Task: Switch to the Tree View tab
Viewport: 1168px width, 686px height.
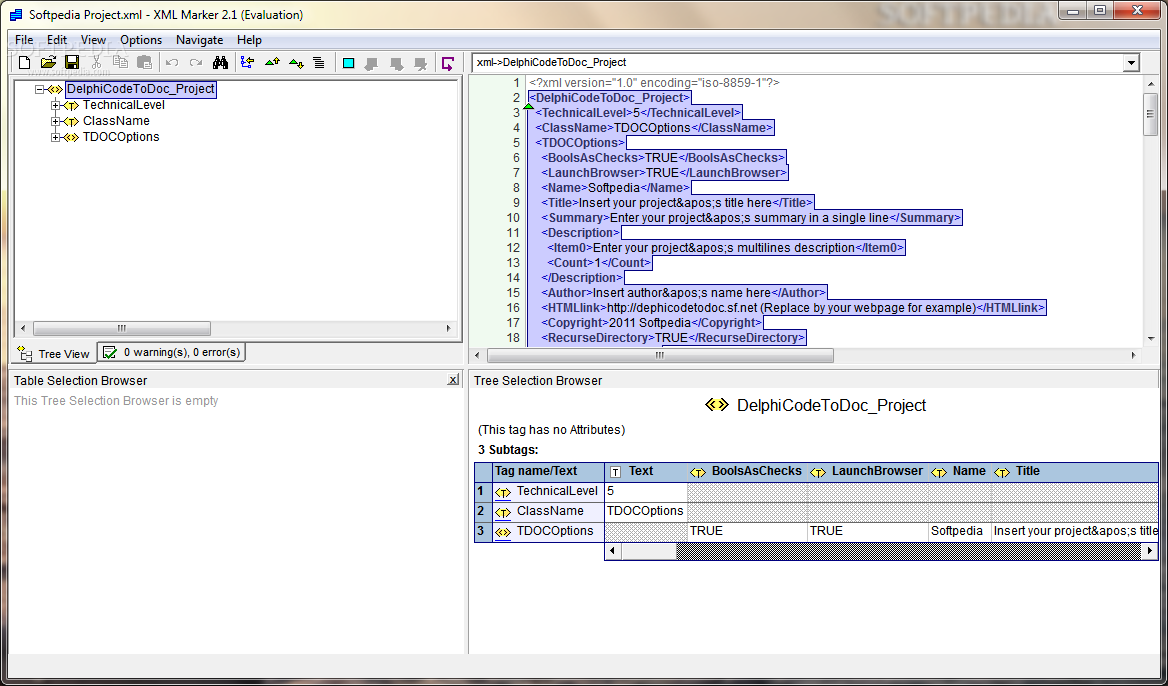Action: tap(54, 354)
